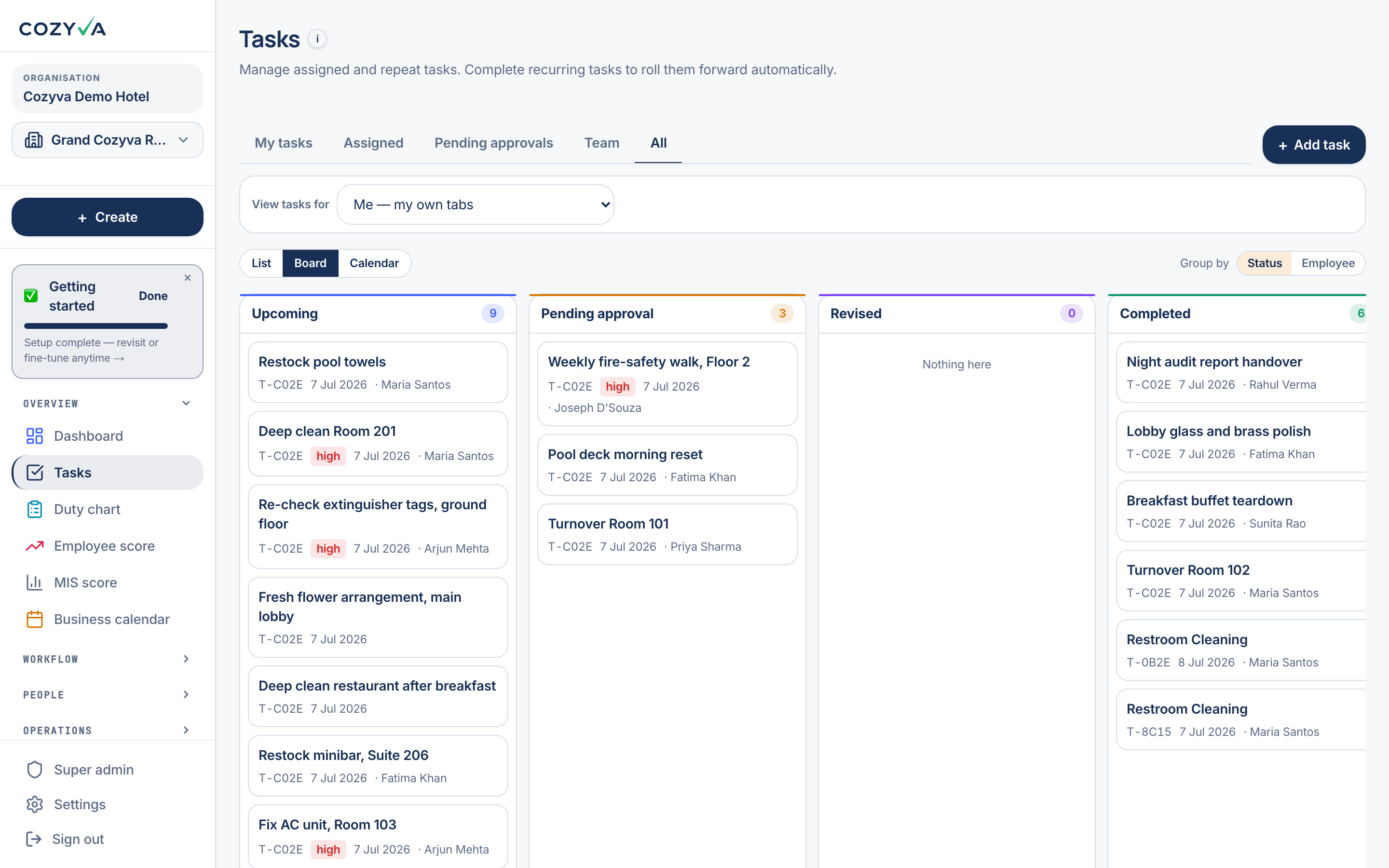Group tasks by Status
The image size is (1389, 868).
(1265, 263)
